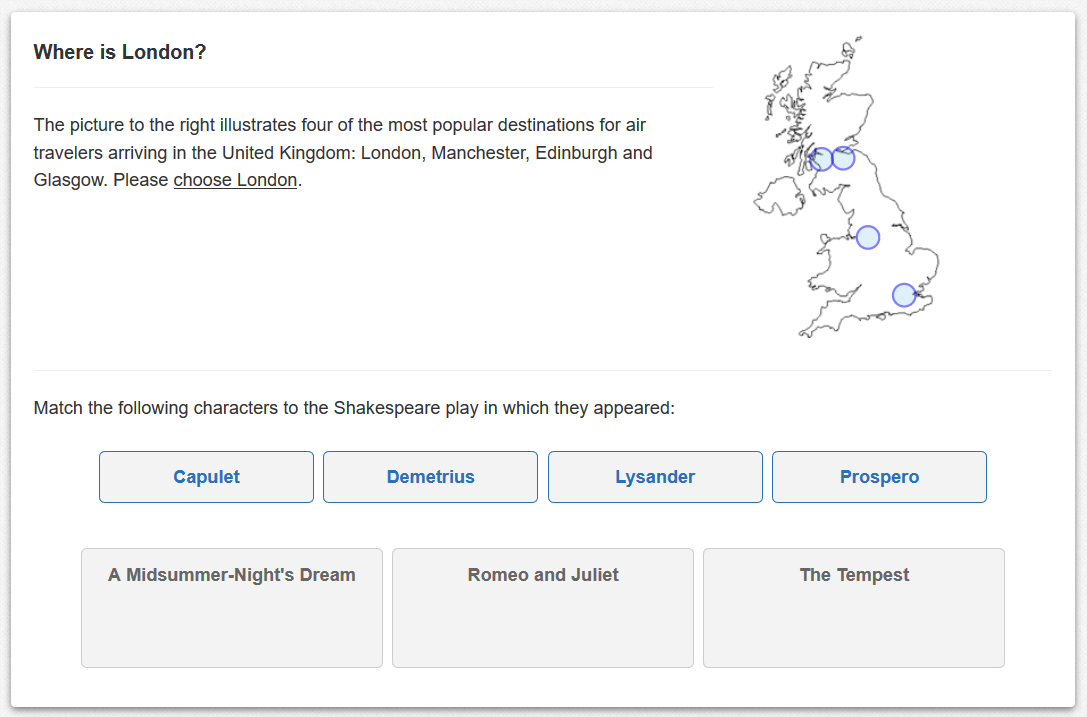
Task: Click the A Midsummer-Night's Dream drop box
Action: (x=232, y=608)
